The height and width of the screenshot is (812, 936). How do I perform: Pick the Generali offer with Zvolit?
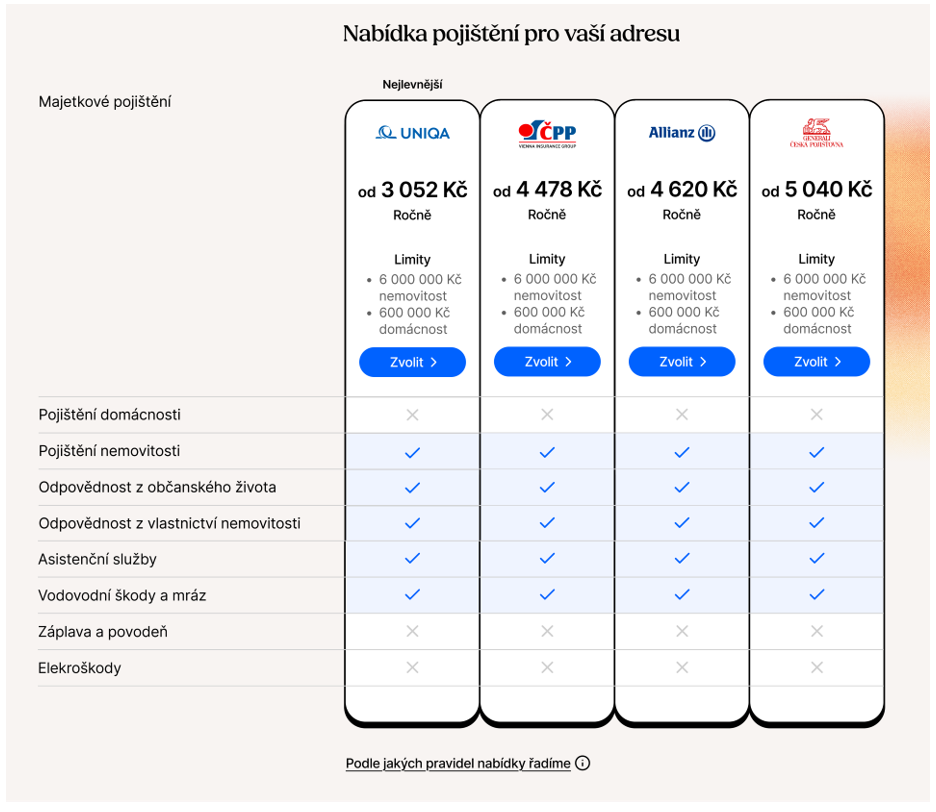(x=816, y=362)
